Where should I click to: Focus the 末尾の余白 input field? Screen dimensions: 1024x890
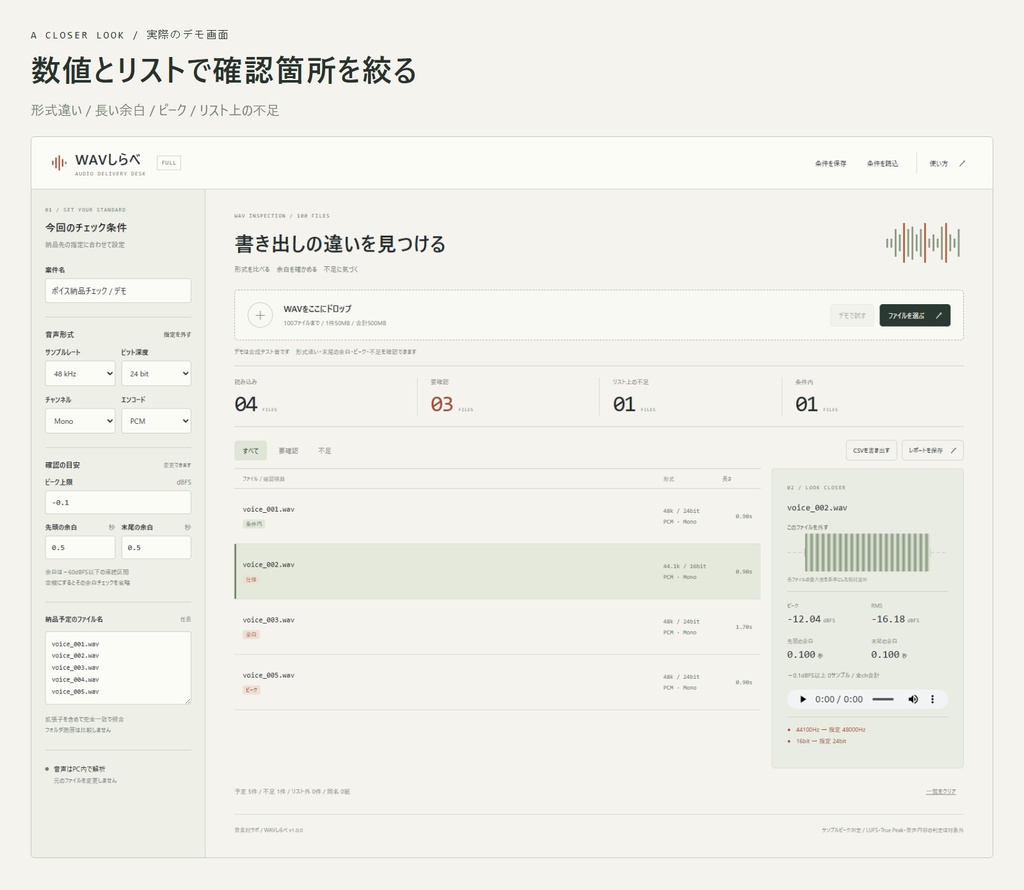tap(156, 547)
